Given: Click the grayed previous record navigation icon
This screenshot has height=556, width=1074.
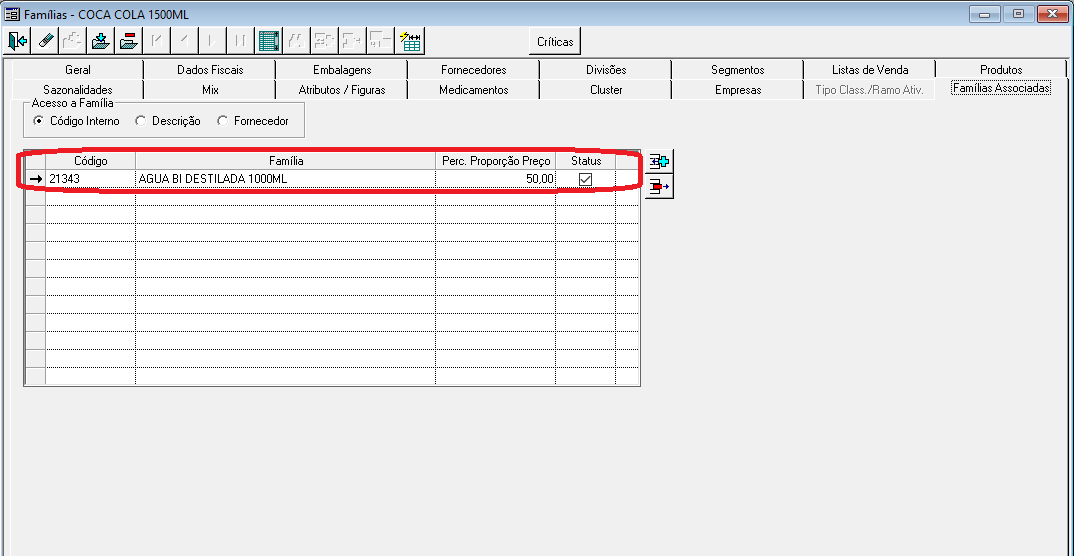Looking at the screenshot, I should [x=185, y=41].
